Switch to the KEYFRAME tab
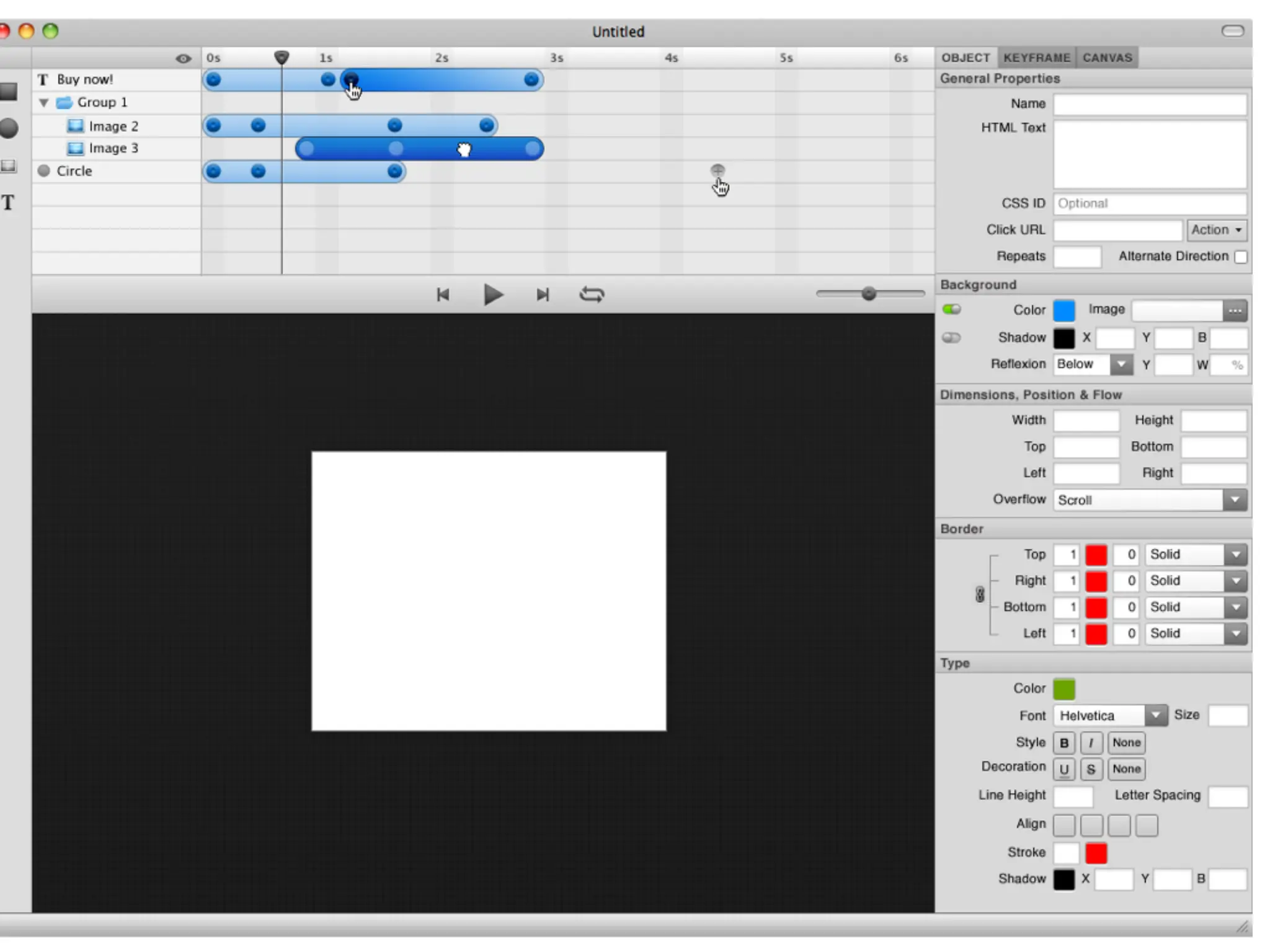 (1036, 58)
